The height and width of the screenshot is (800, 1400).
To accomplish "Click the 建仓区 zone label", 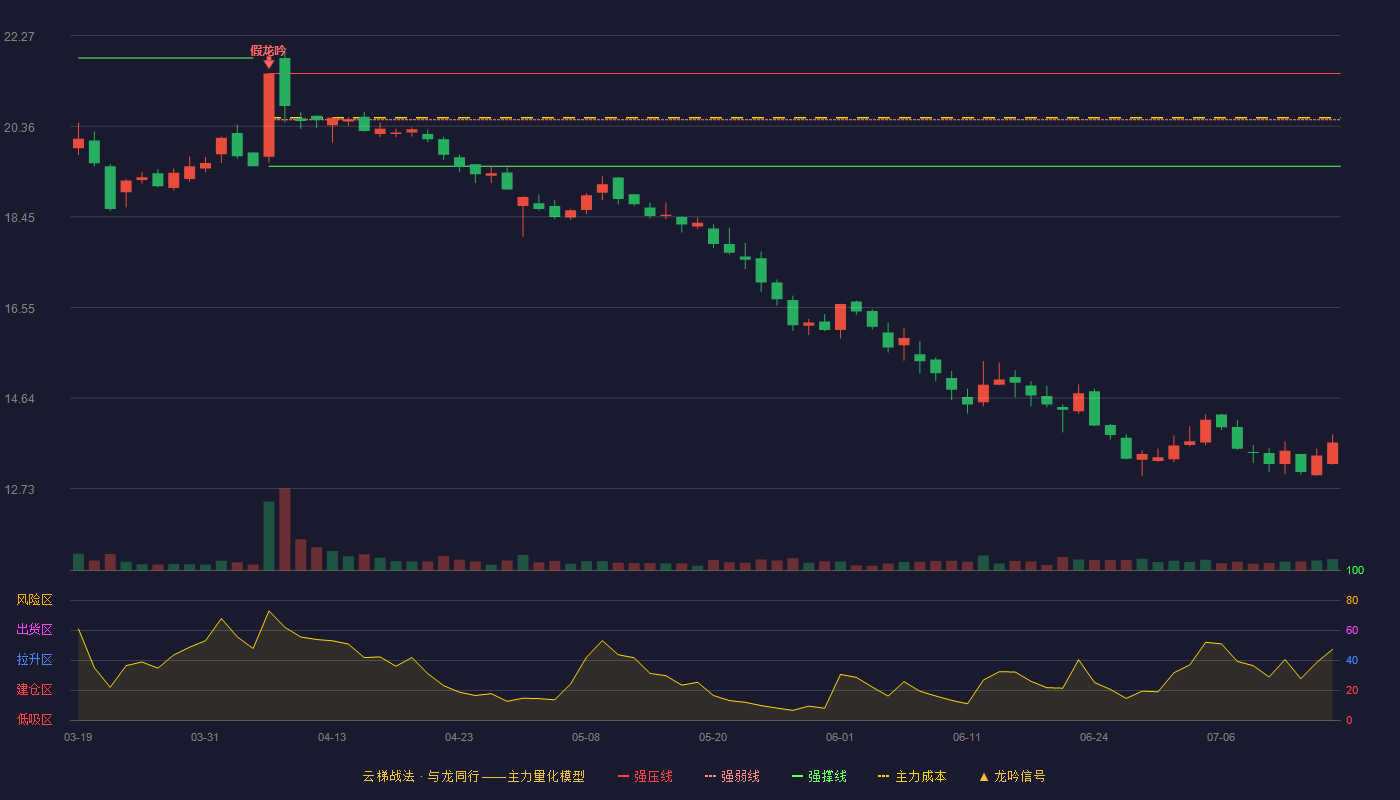I will 34,690.
